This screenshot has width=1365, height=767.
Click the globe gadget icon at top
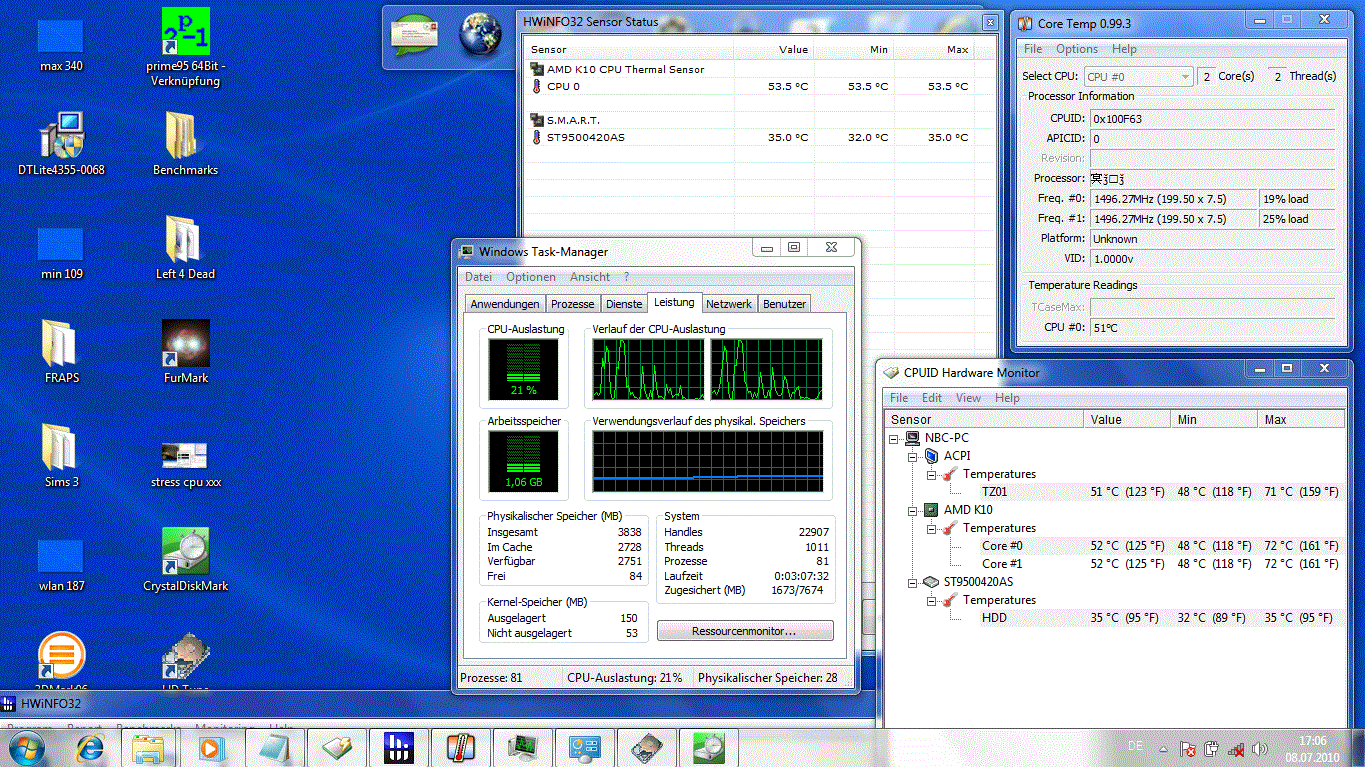(x=480, y=35)
